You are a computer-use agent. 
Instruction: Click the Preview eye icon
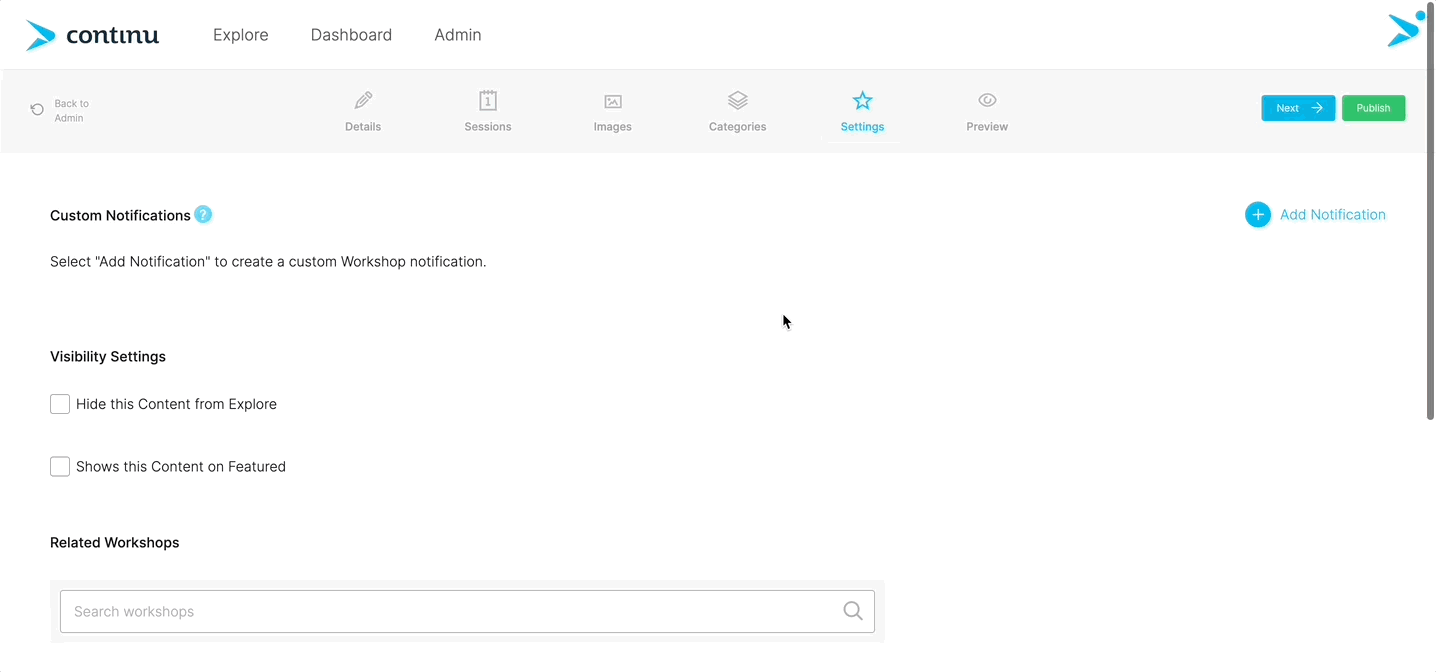point(987,100)
